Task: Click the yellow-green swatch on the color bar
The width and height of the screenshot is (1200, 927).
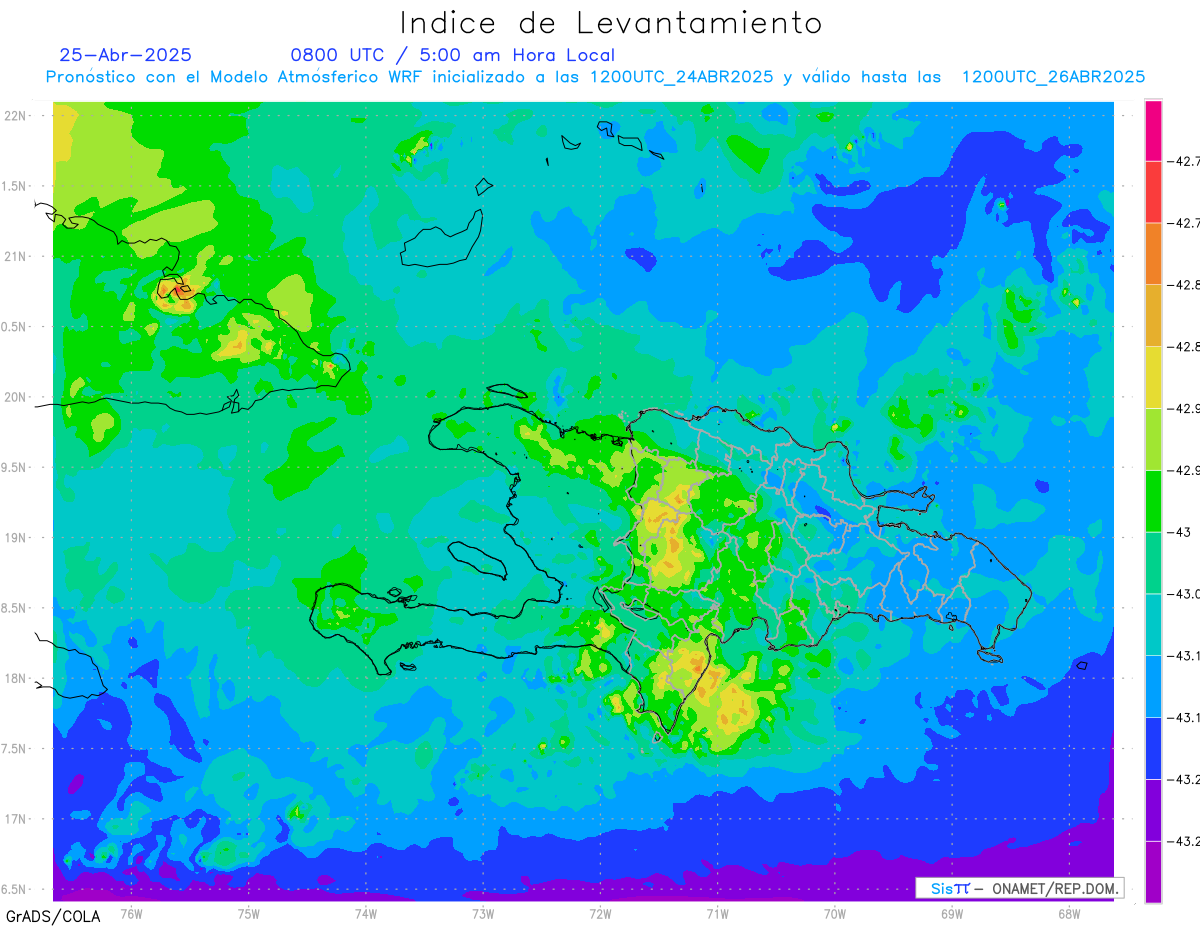Action: (x=1153, y=439)
